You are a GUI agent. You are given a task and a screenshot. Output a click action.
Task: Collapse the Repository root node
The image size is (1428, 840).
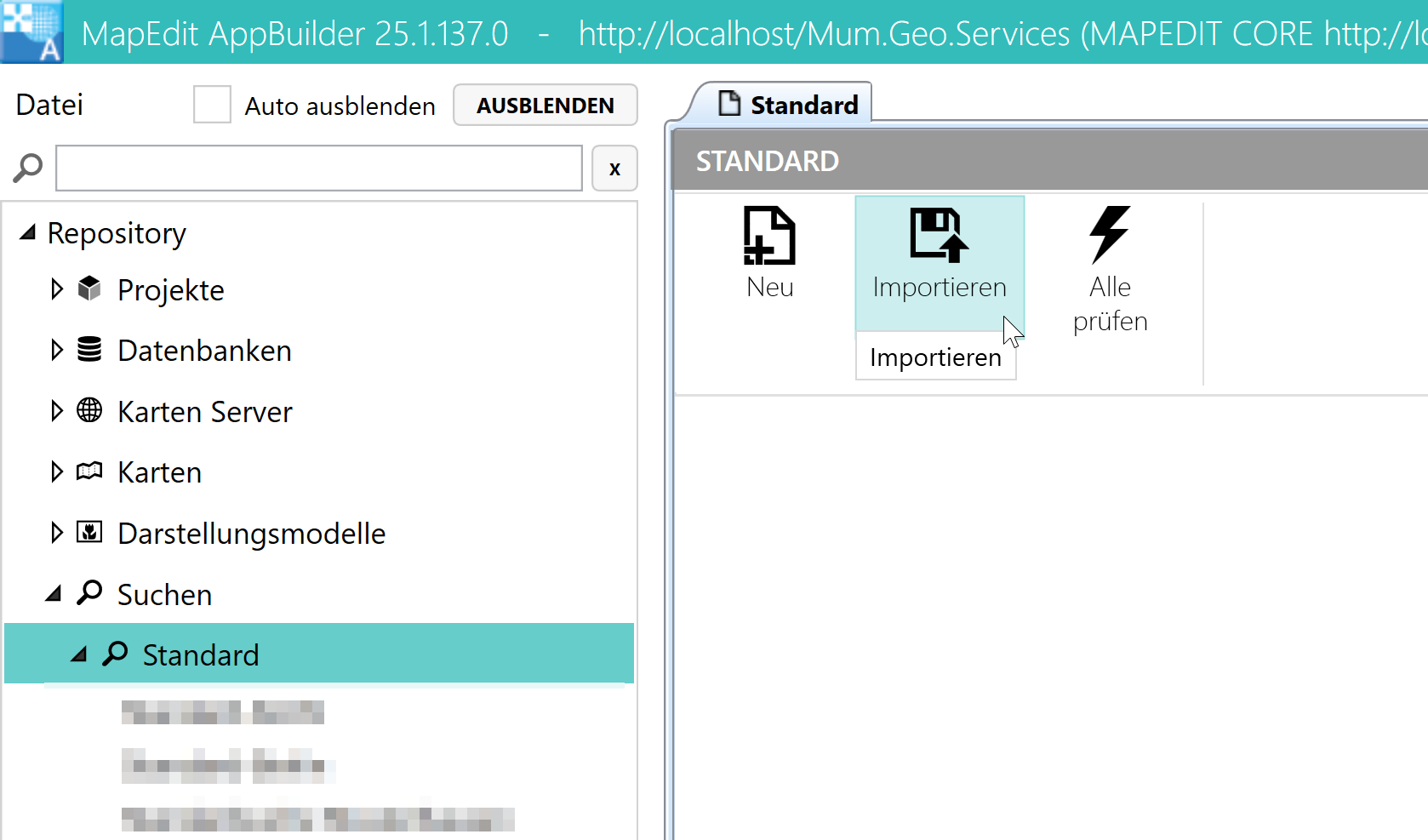(x=28, y=232)
